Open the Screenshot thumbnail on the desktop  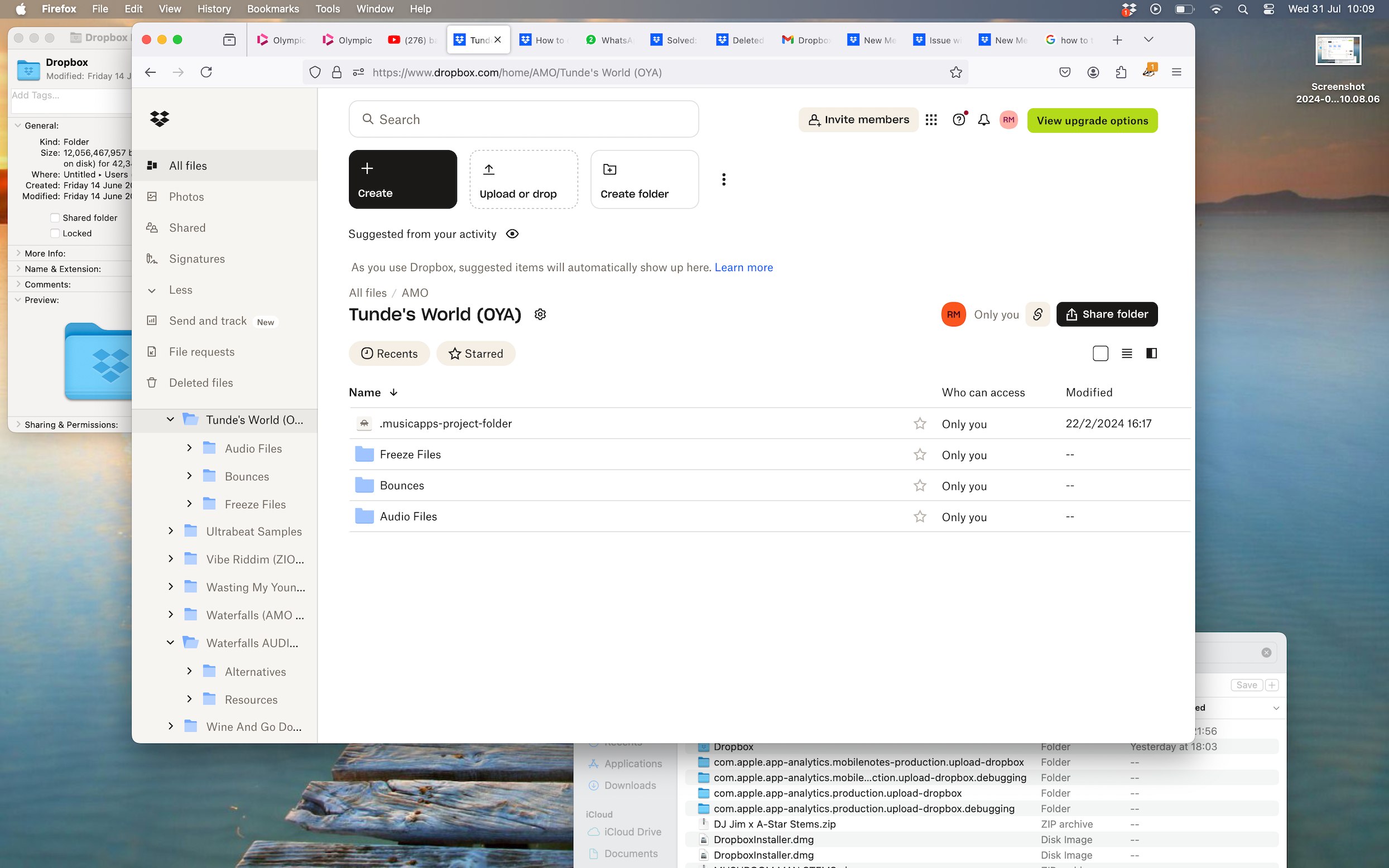click(1338, 50)
